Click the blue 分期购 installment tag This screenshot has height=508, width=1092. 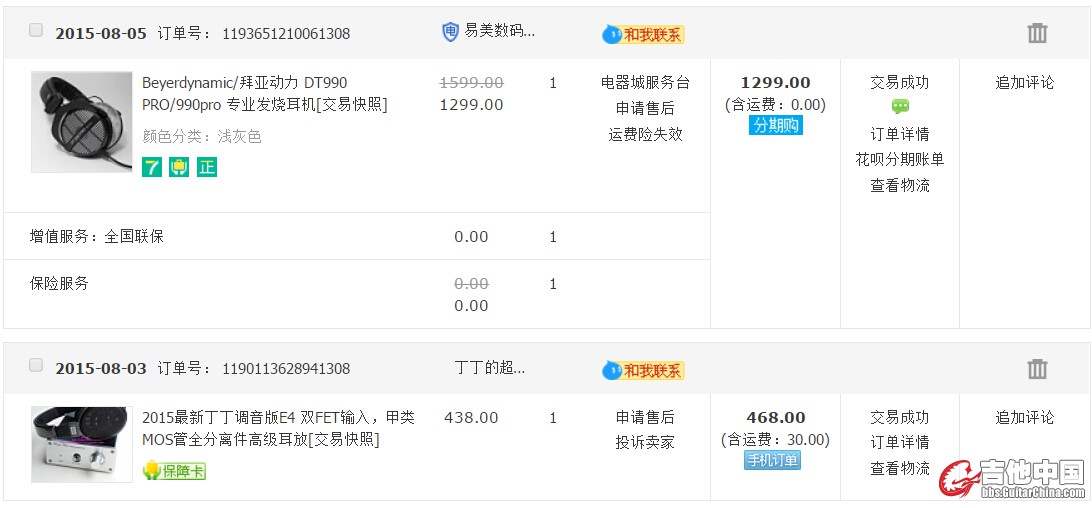click(775, 126)
